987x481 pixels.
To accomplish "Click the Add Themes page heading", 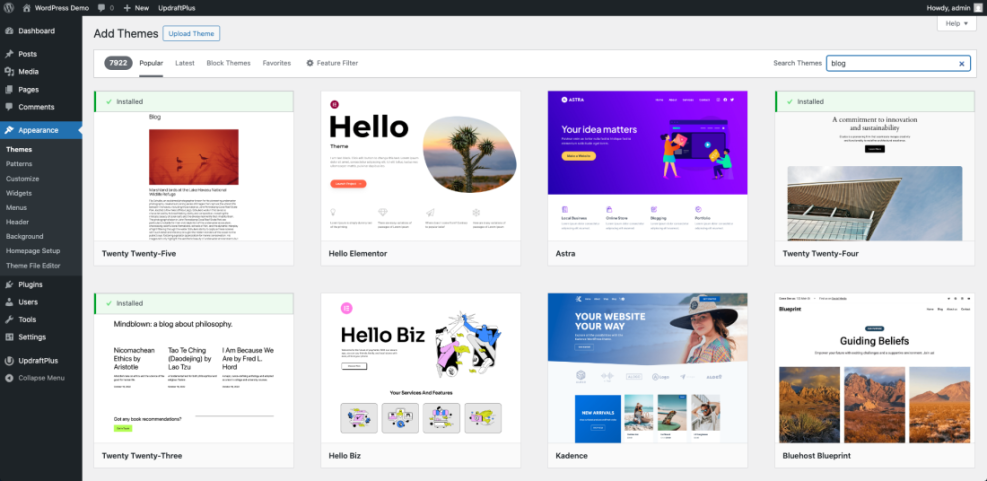I will point(124,33).
